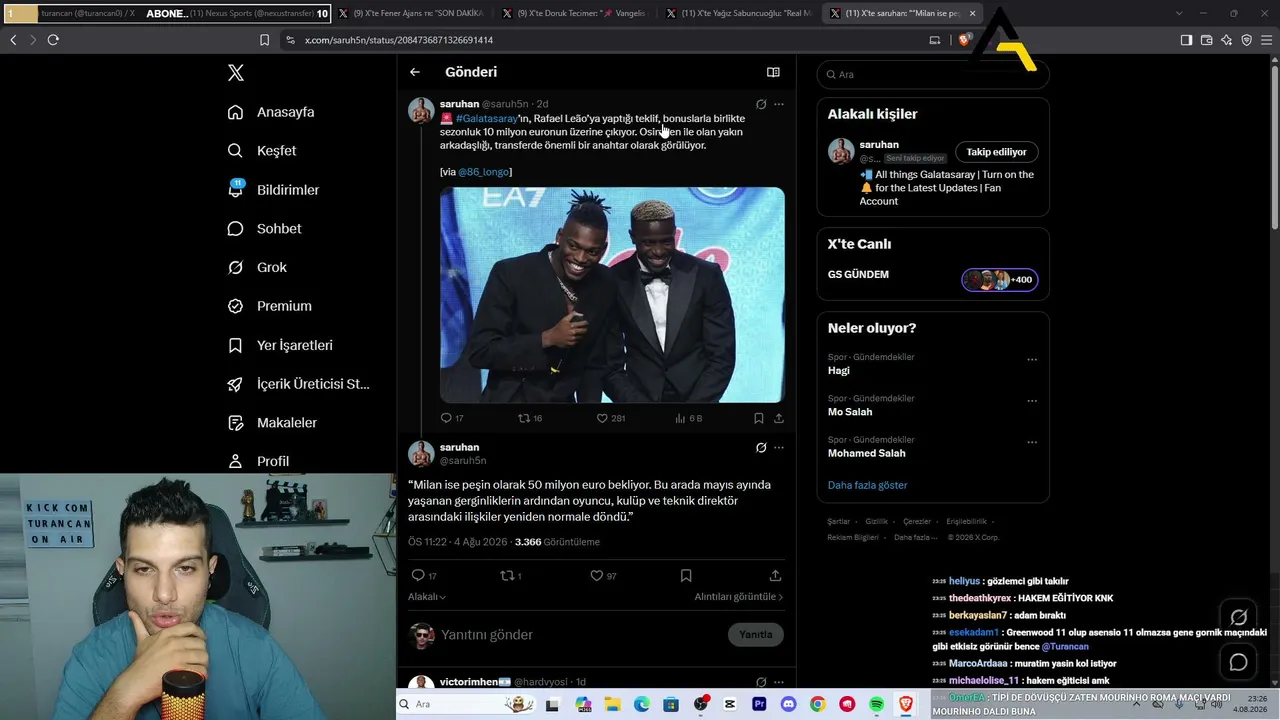
Task: Open more options on the Rafael Leão post
Action: [x=779, y=104]
